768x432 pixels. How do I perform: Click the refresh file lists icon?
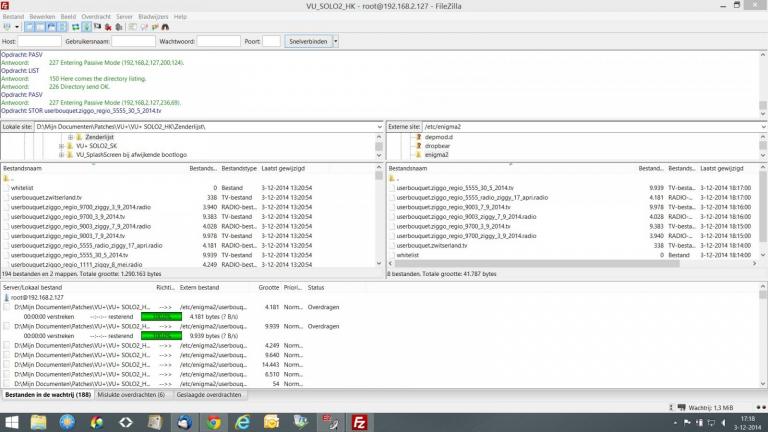click(x=75, y=27)
